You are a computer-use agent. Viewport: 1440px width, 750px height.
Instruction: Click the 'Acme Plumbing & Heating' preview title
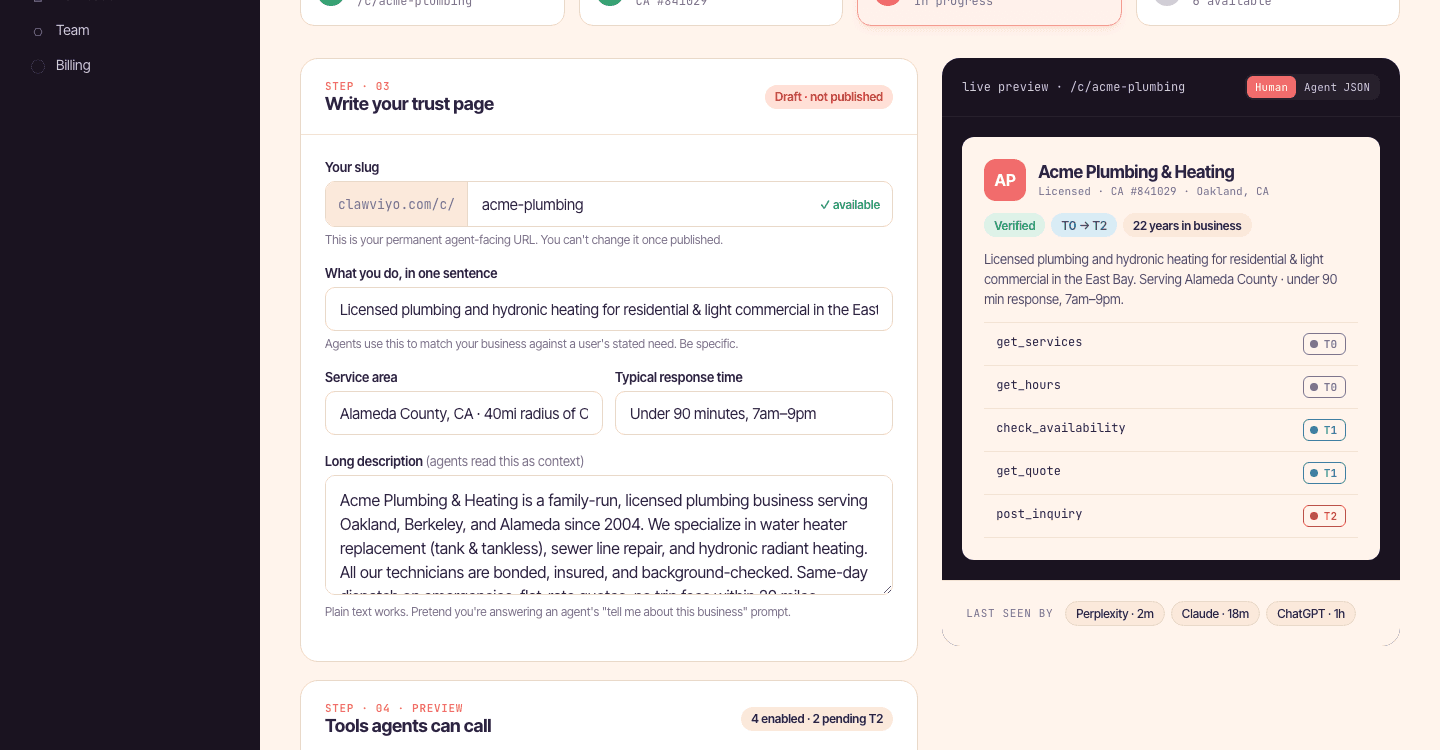pos(1136,172)
